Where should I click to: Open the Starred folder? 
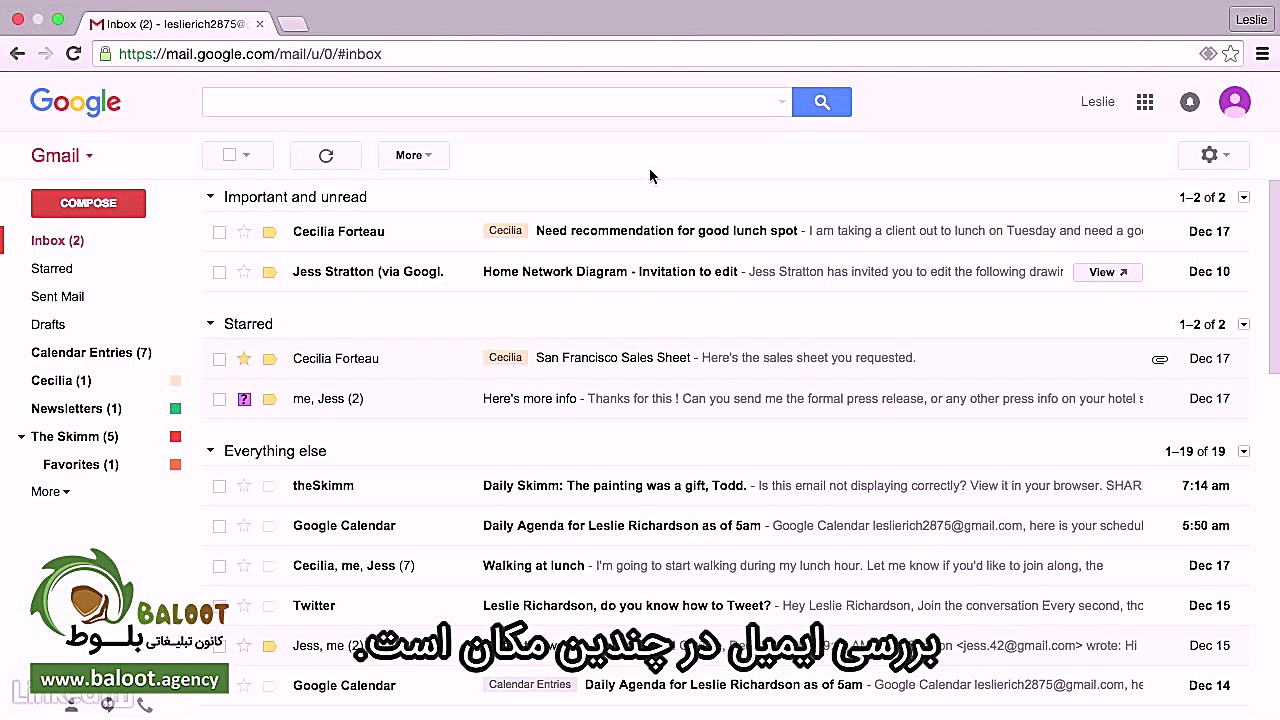point(51,268)
